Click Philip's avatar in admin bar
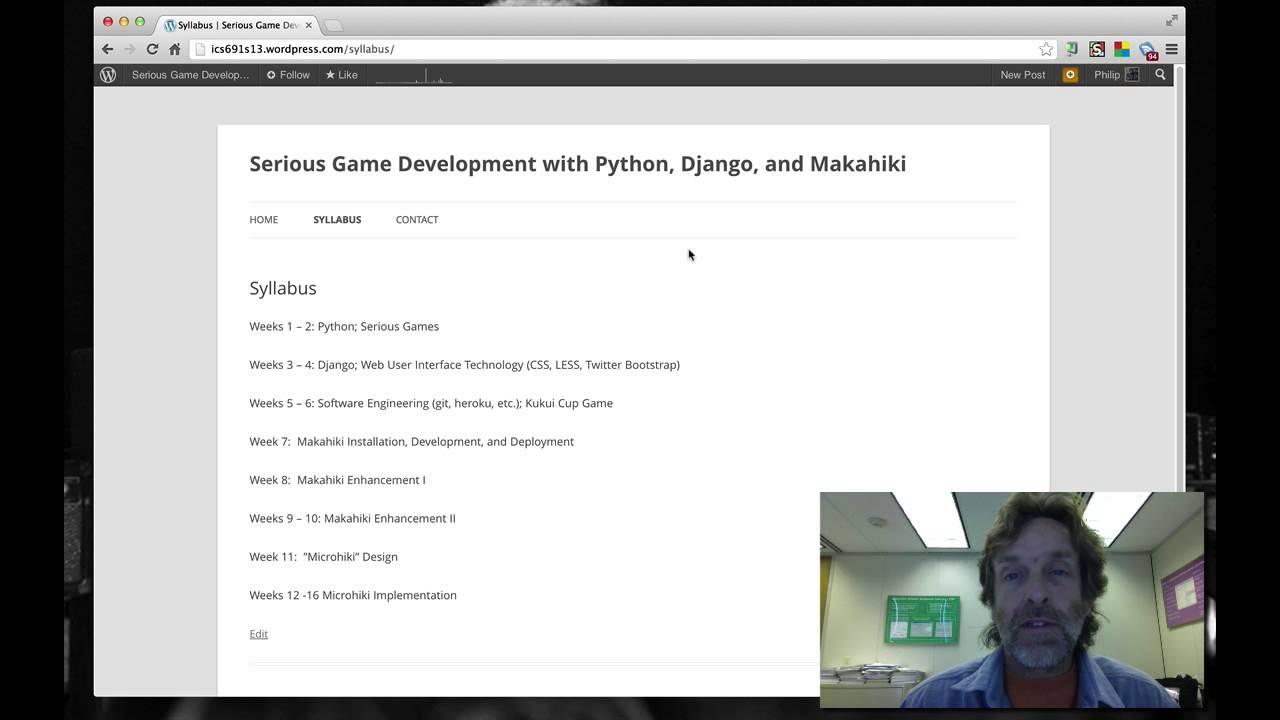This screenshot has width=1280, height=720. click(x=1132, y=75)
